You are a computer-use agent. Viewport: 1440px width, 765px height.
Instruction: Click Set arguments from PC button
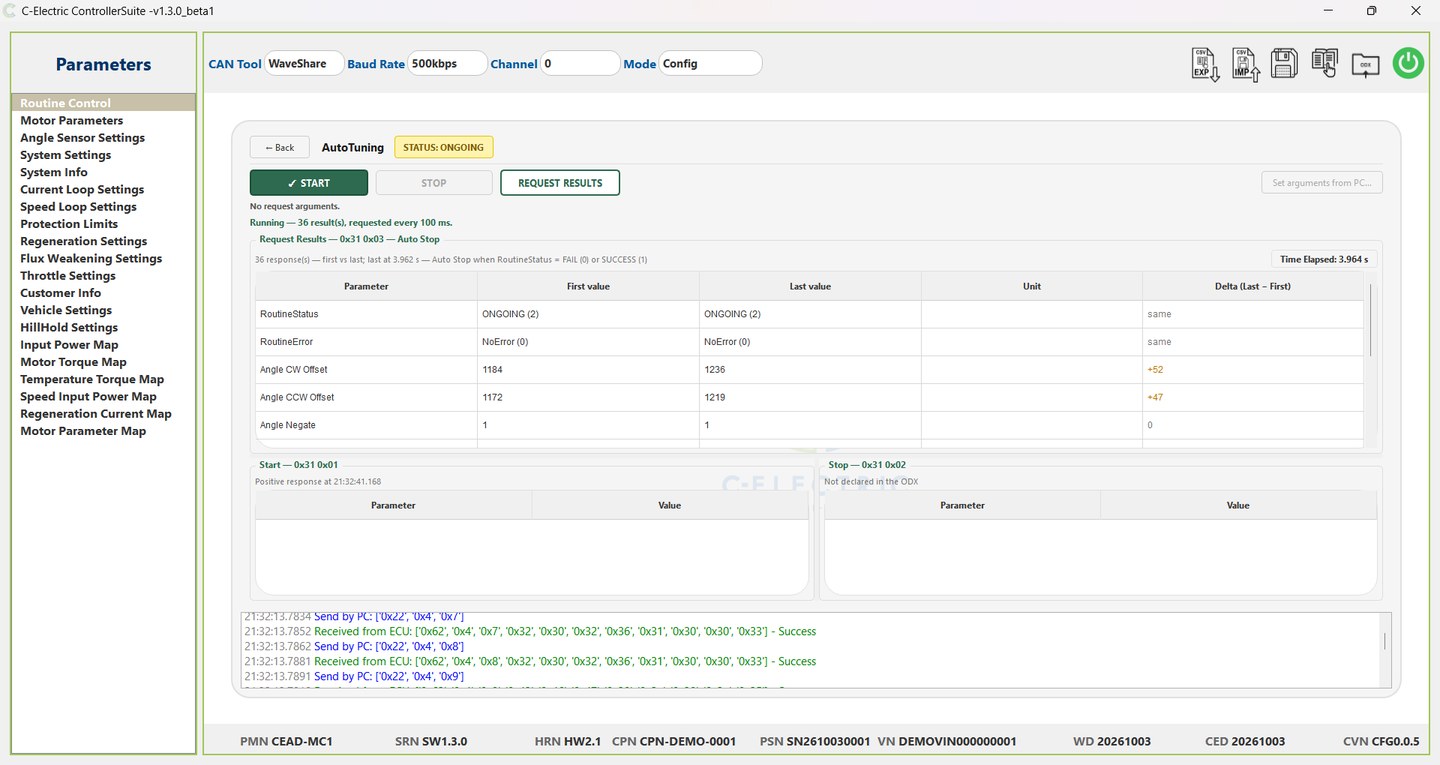click(x=1322, y=183)
